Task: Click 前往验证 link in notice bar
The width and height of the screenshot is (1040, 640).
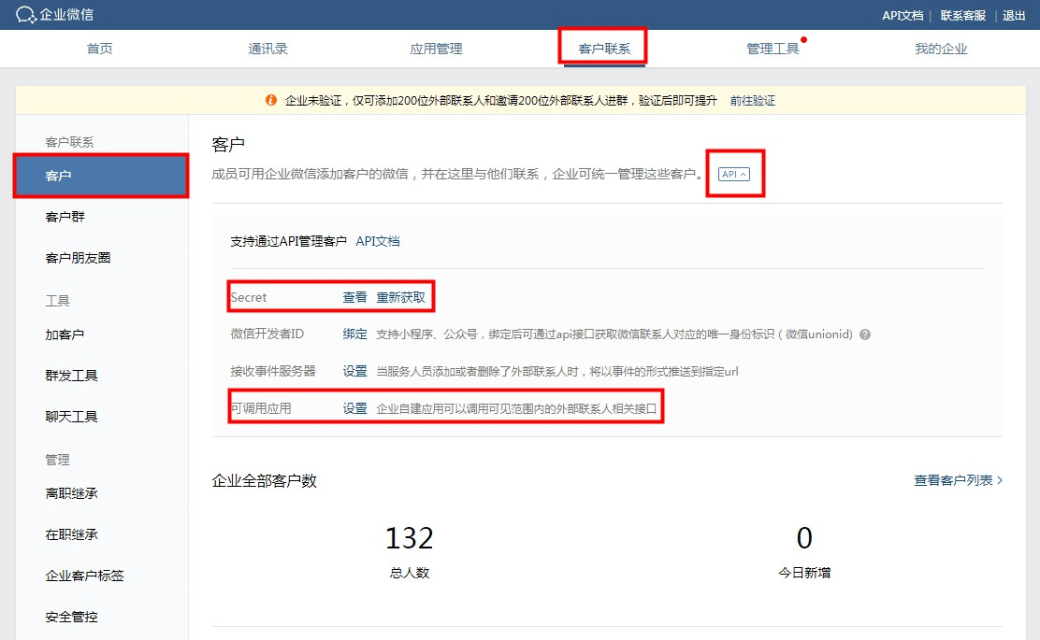Action: click(x=752, y=101)
